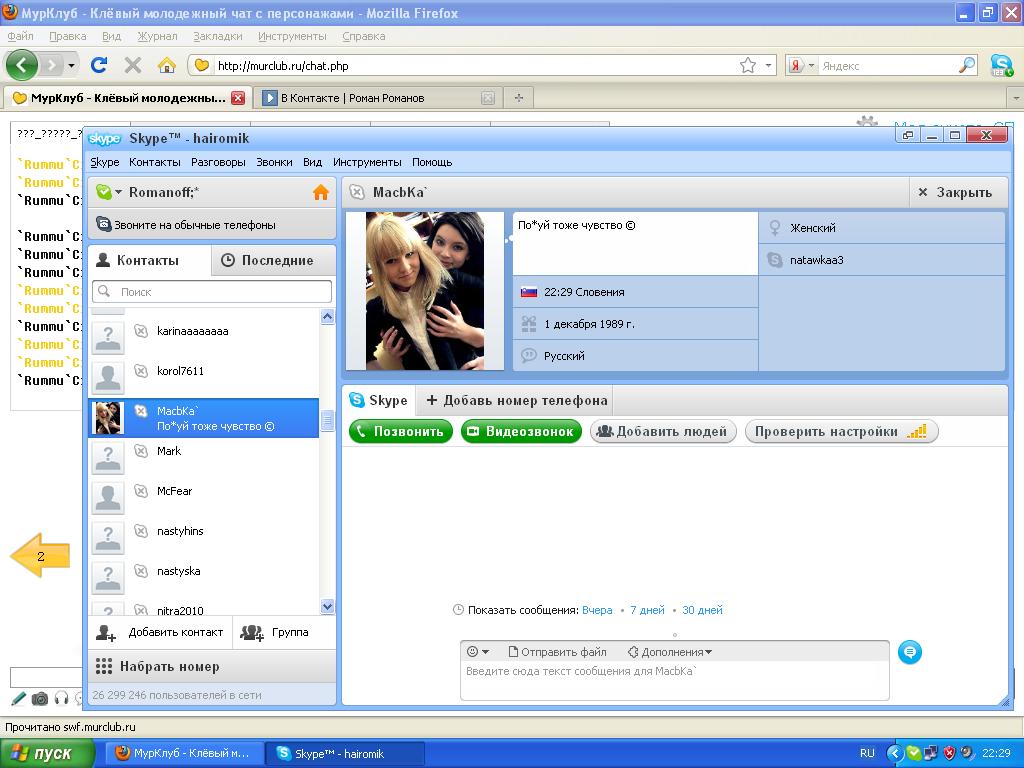Click MacbKa` avatar in contact list
1024x768 pixels.
tap(108, 418)
